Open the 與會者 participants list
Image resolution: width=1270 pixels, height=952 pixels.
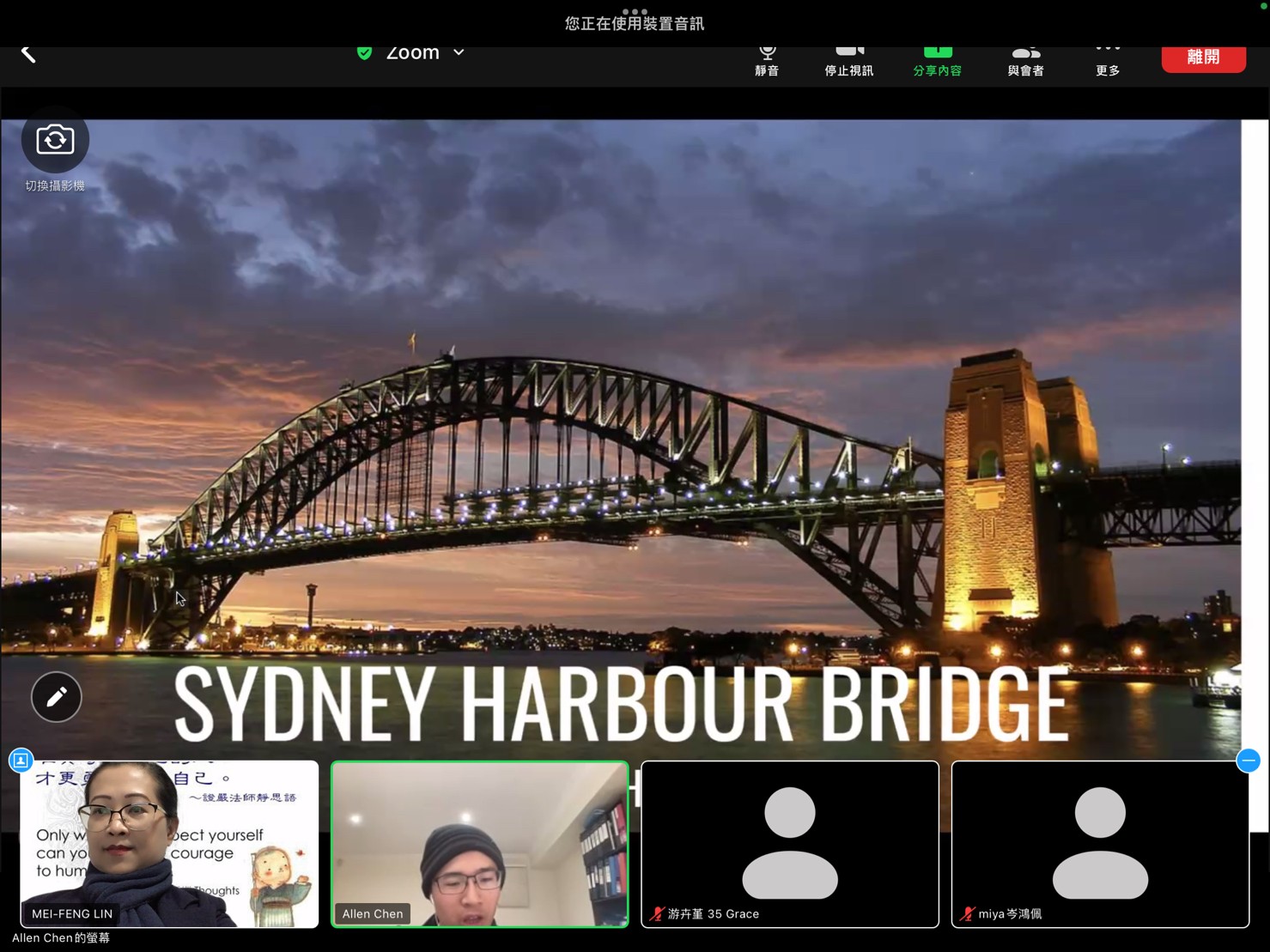click(x=1025, y=60)
